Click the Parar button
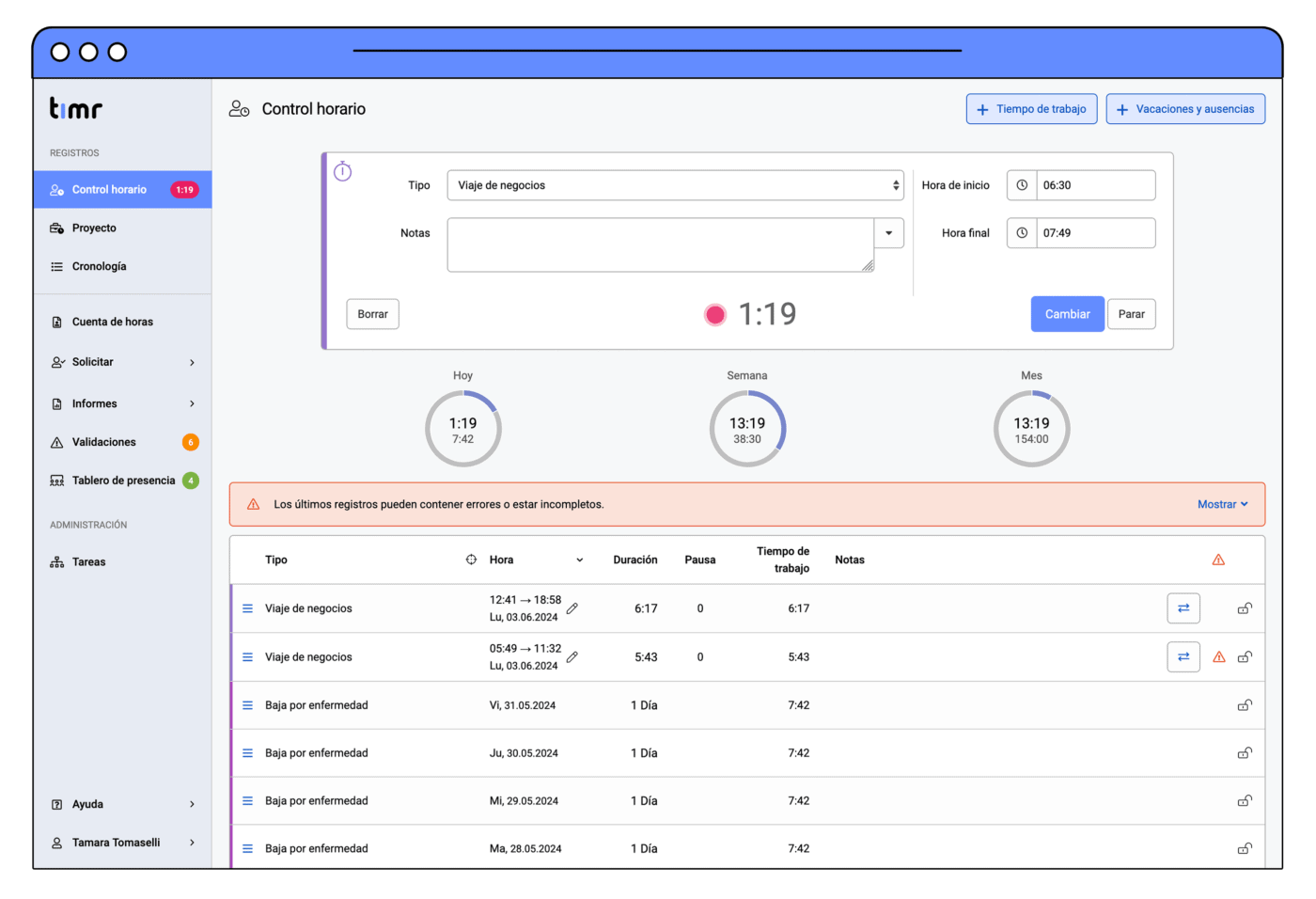The image size is (1316, 899). click(1131, 314)
